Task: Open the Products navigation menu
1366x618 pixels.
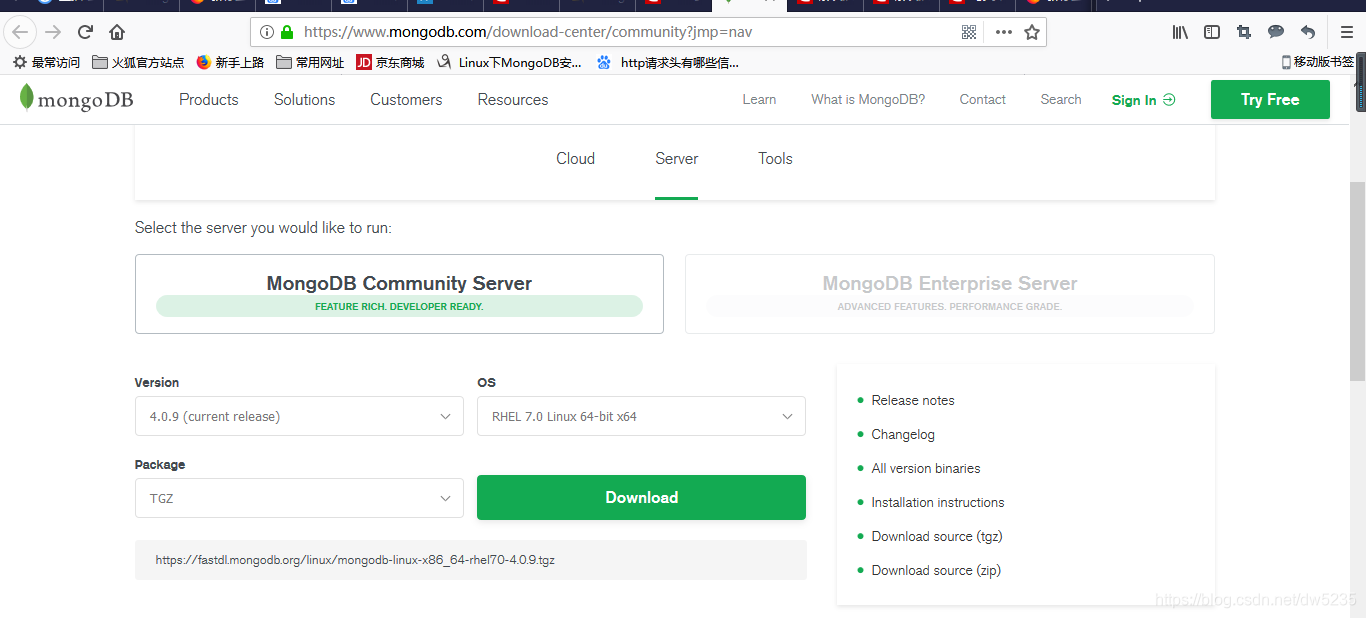Action: tap(209, 99)
